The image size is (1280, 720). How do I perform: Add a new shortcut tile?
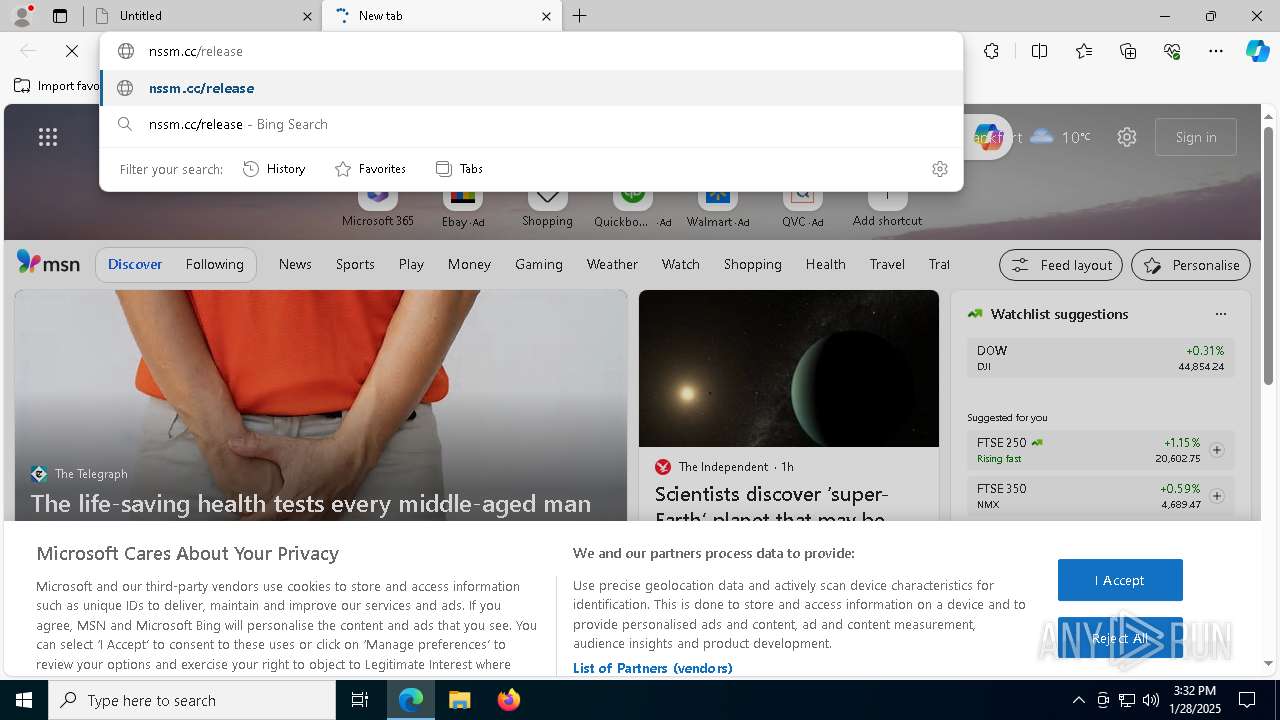pos(887,208)
